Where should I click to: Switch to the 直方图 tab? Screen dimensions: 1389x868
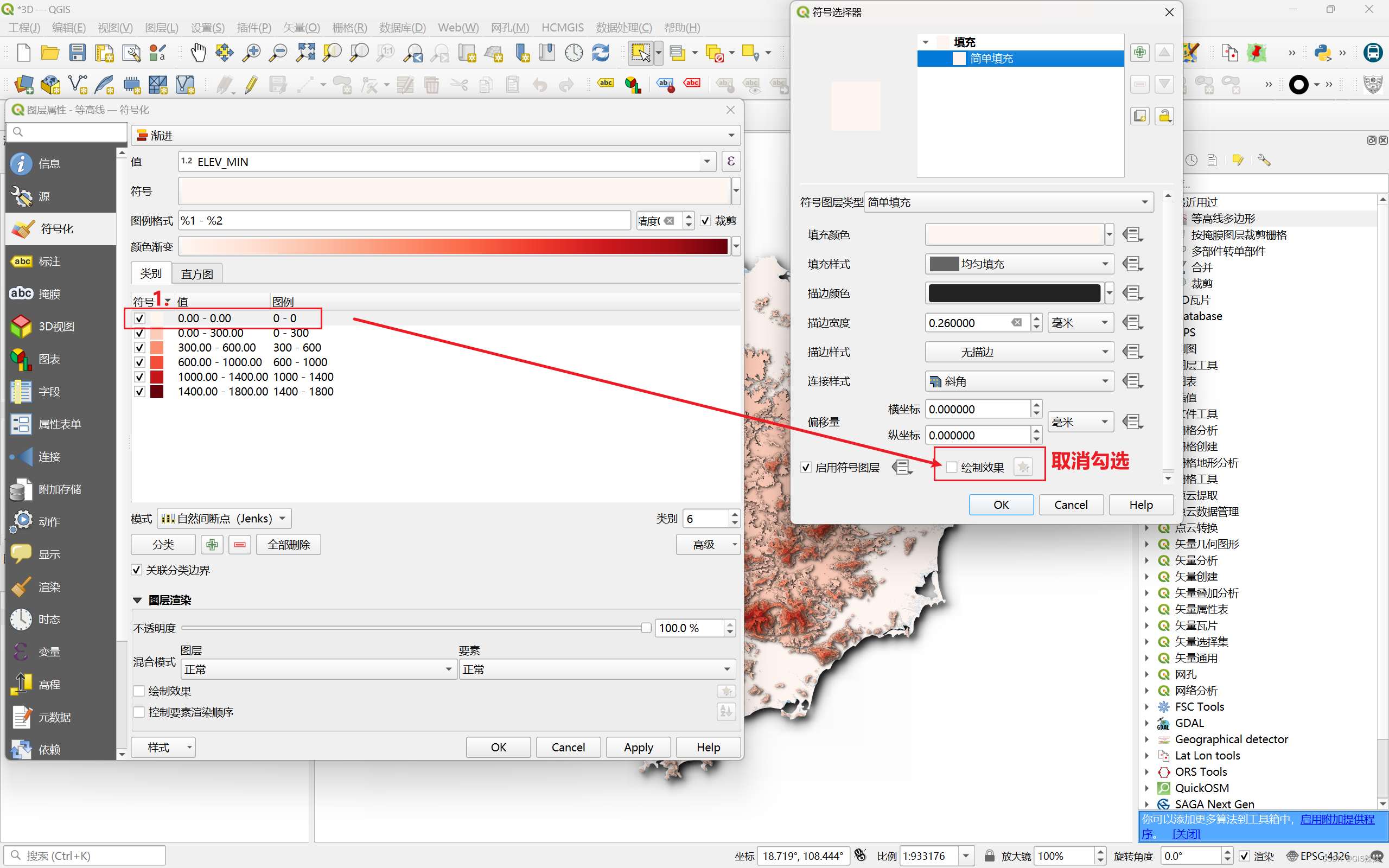[196, 274]
